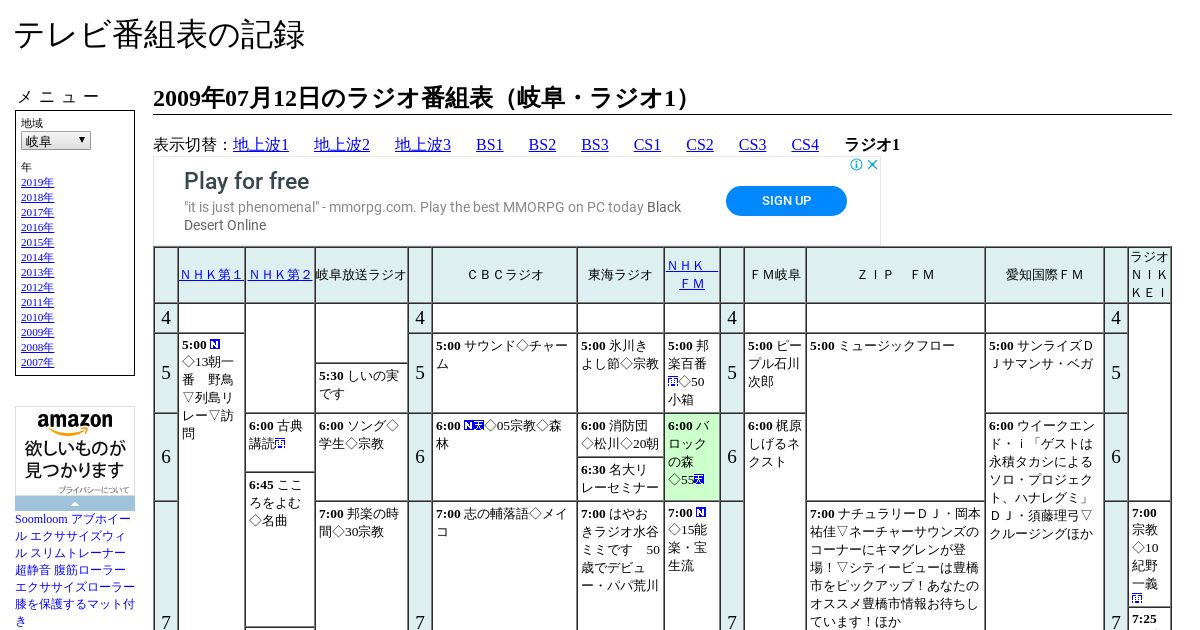
Task: Switch to BS3 listings
Action: tap(595, 145)
